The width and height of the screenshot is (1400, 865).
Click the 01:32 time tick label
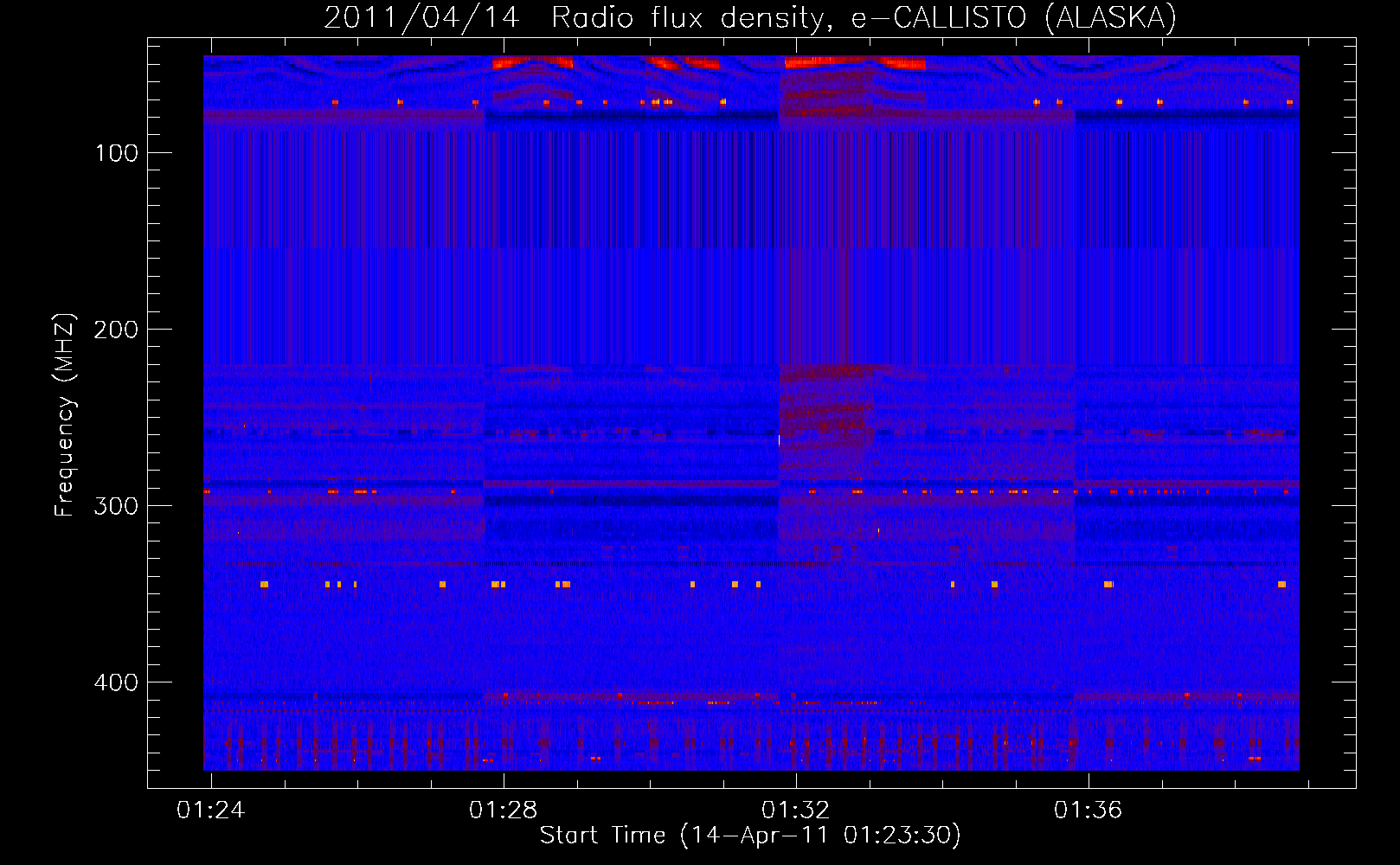coord(795,810)
